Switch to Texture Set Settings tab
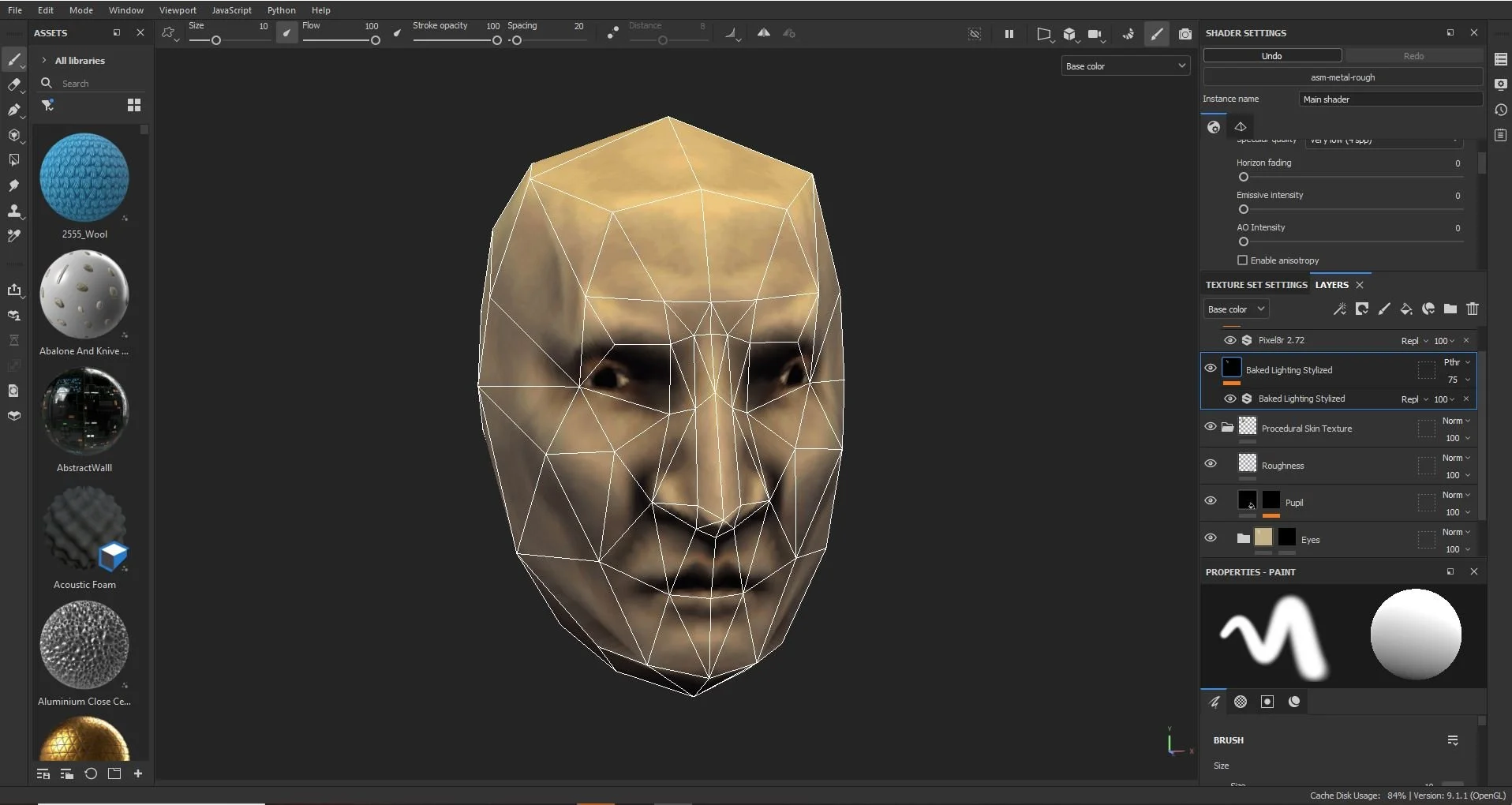 coord(1256,285)
